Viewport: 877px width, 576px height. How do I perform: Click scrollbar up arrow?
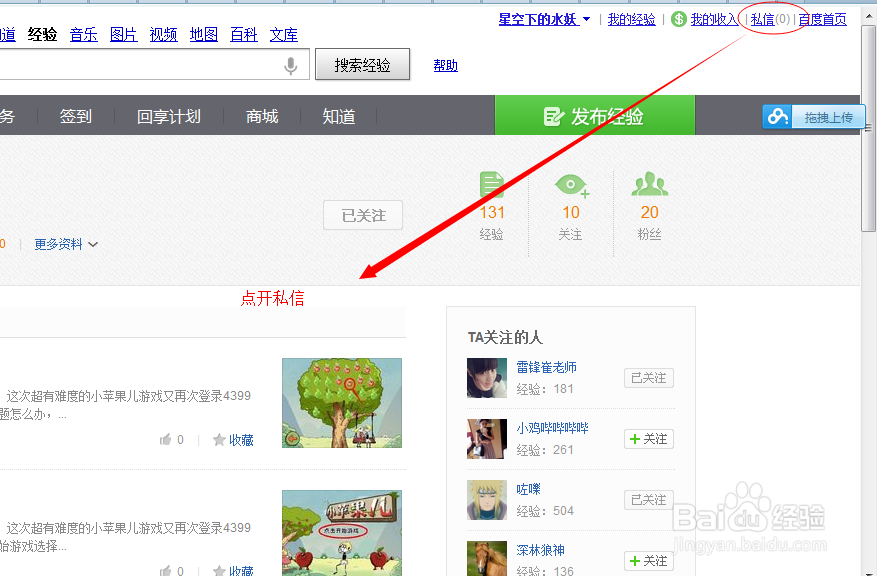tap(868, 16)
